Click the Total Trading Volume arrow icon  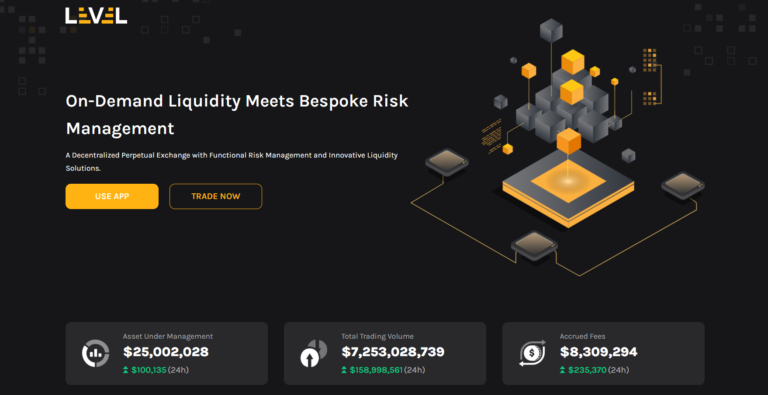coord(313,353)
